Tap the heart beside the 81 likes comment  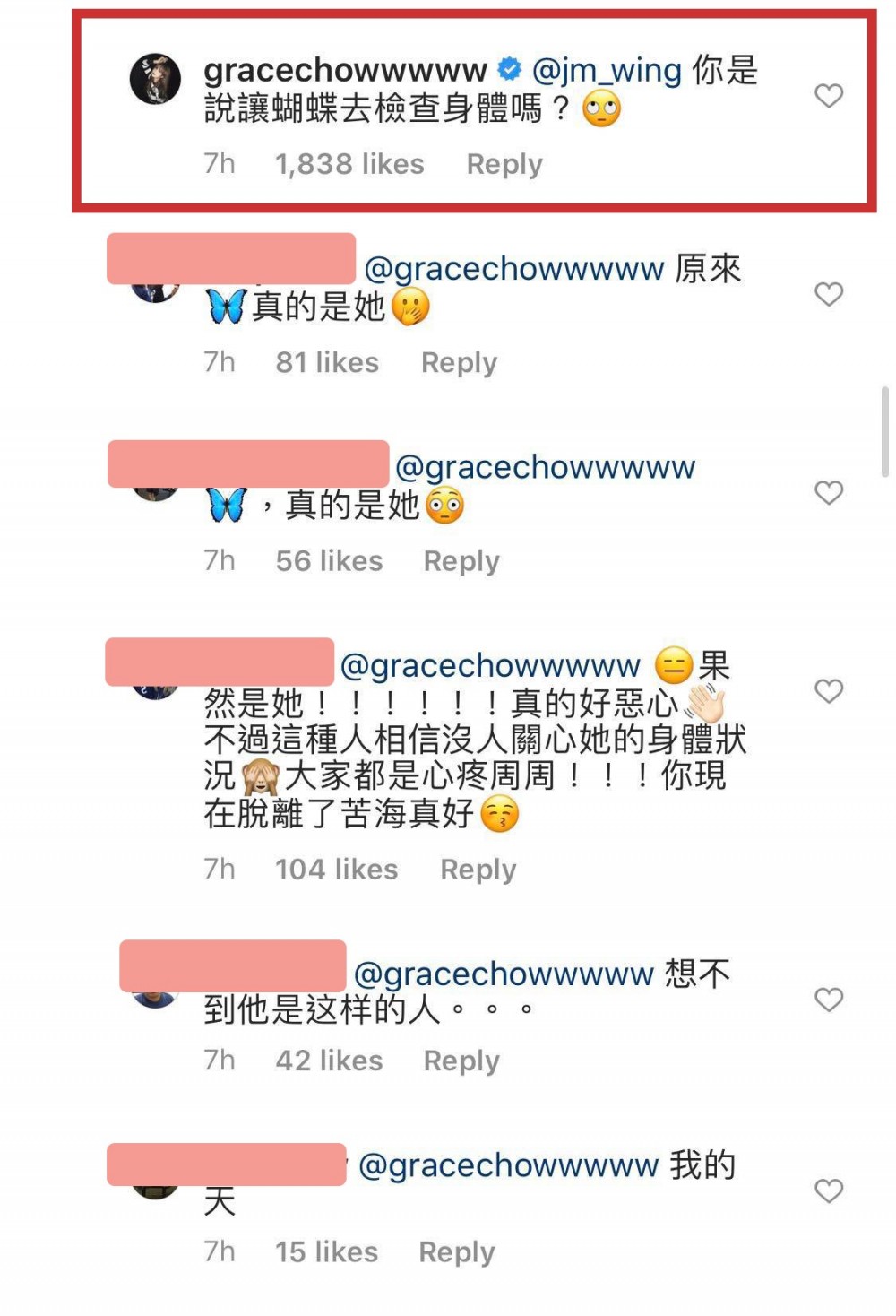829,294
